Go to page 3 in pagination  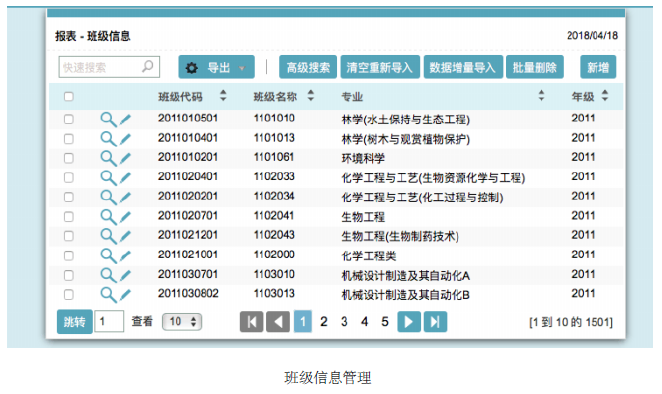344,322
